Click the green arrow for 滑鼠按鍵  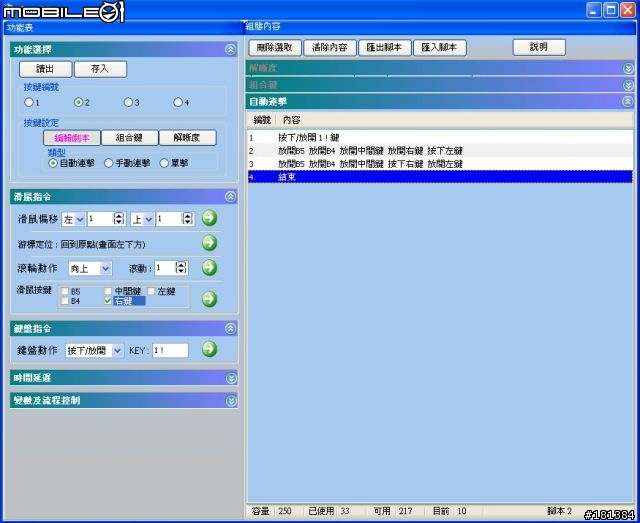point(209,299)
